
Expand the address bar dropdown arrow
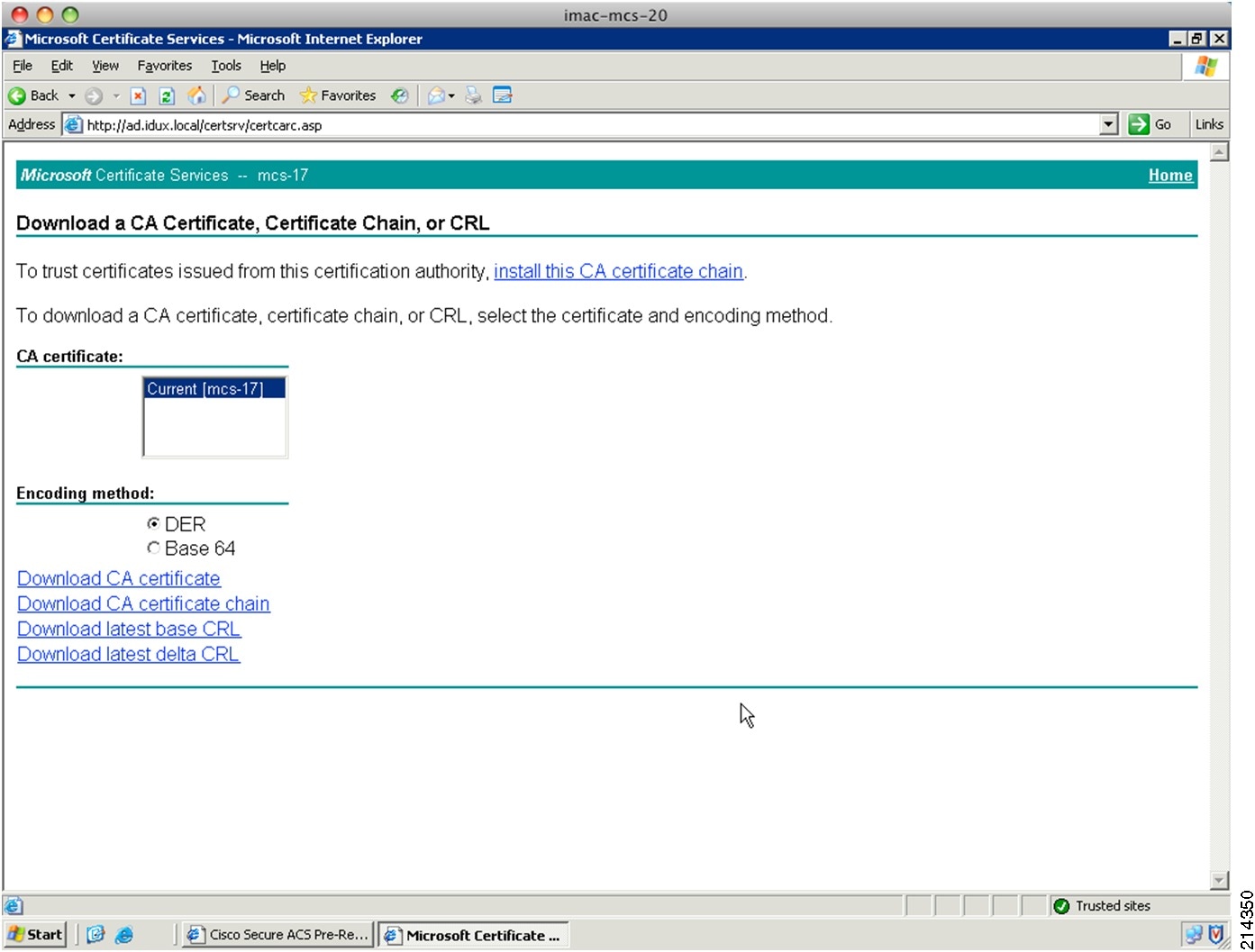click(x=1109, y=125)
